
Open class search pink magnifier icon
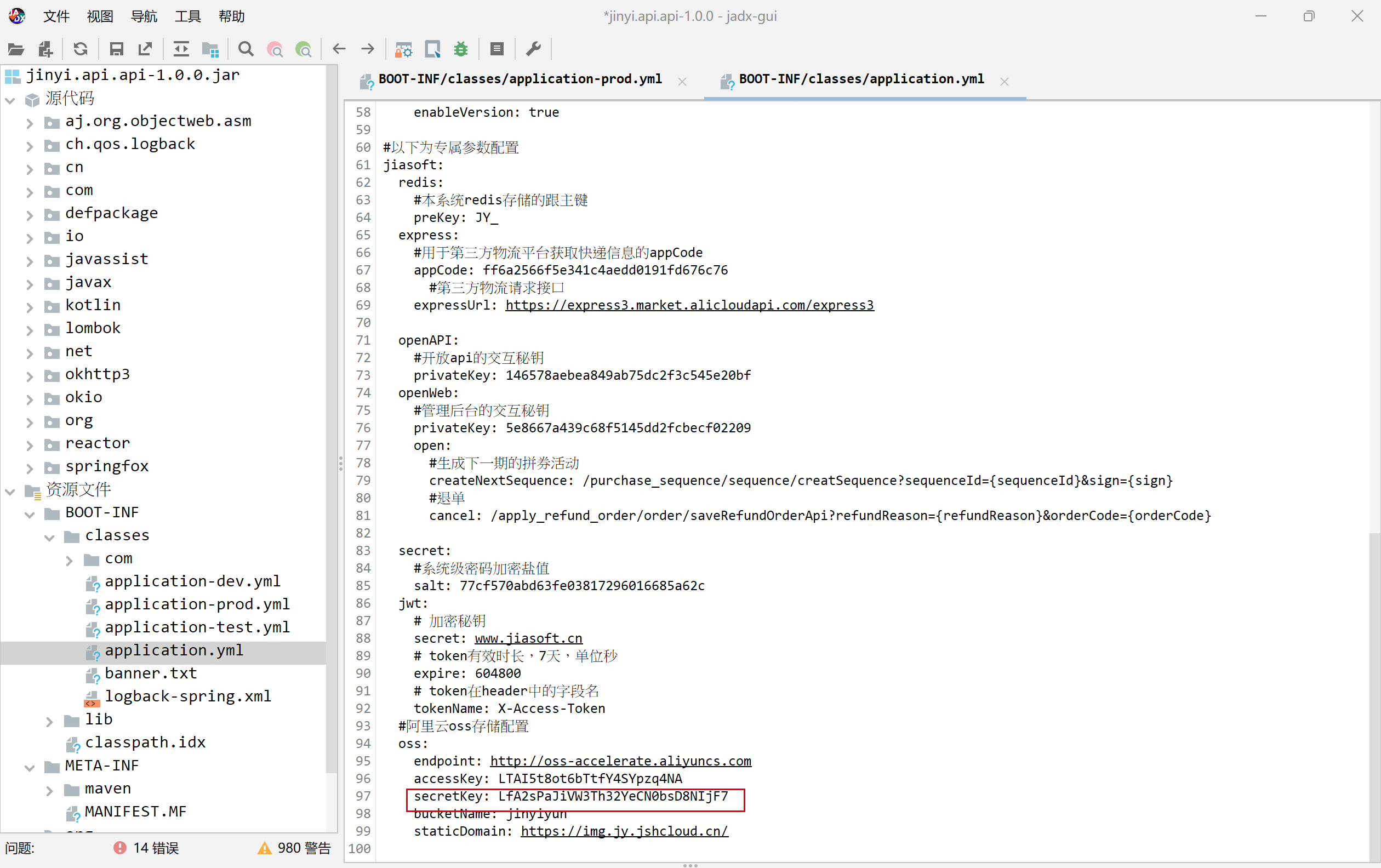click(x=275, y=49)
